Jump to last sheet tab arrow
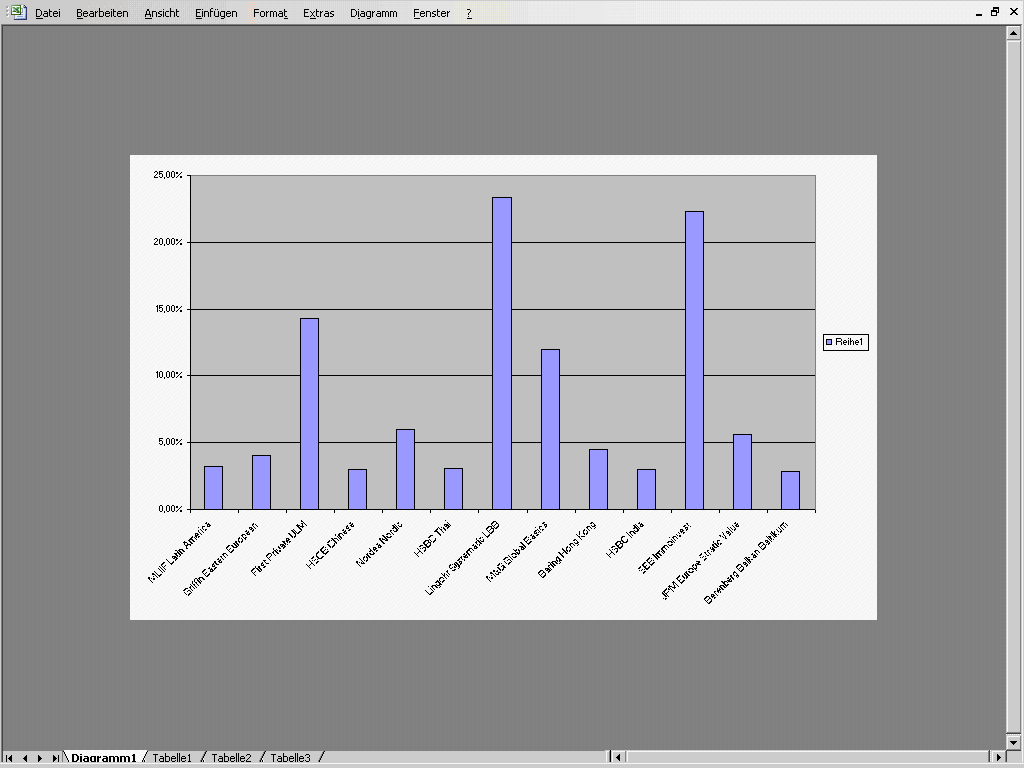Screen dimensions: 1024x768 pyautogui.click(x=56, y=758)
